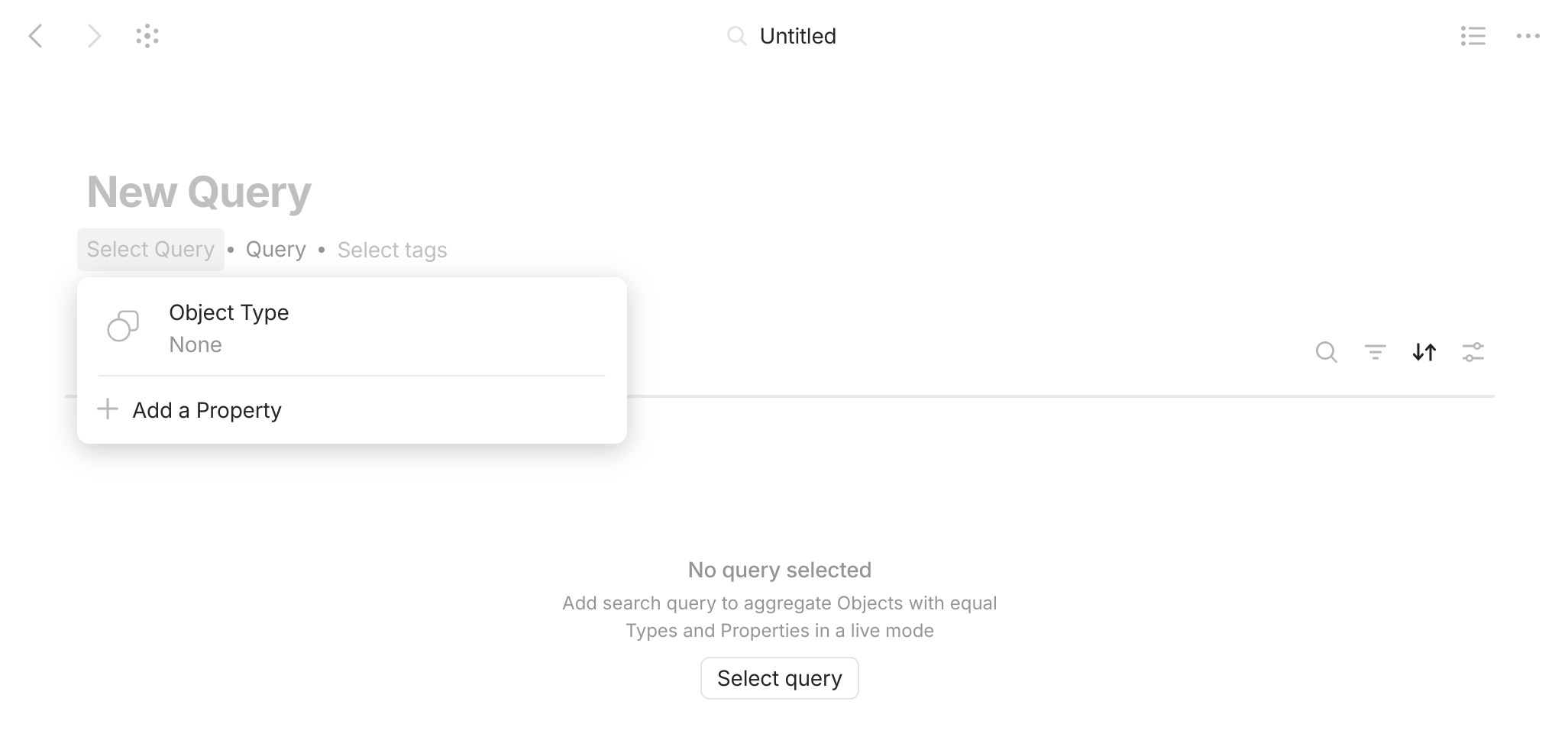Open sort with the up-down arrows icon
Image resolution: width=1568 pixels, height=753 pixels.
(1424, 352)
